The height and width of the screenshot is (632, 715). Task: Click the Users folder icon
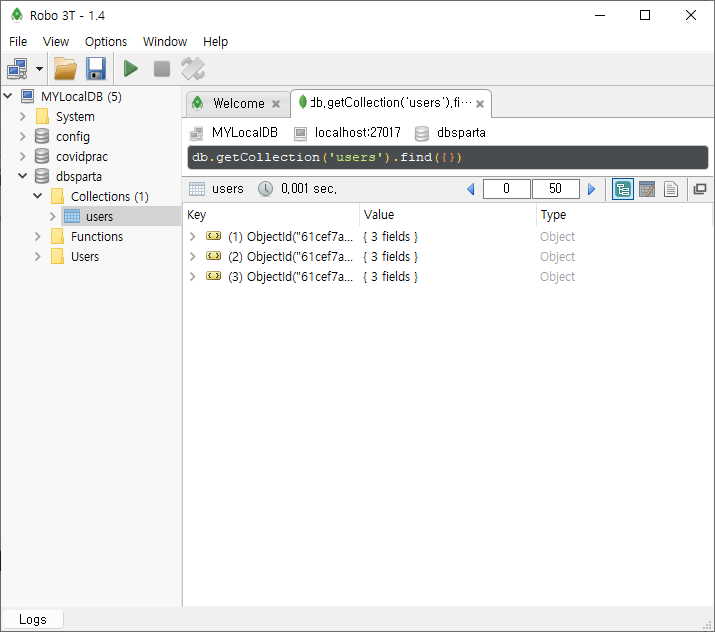click(57, 256)
